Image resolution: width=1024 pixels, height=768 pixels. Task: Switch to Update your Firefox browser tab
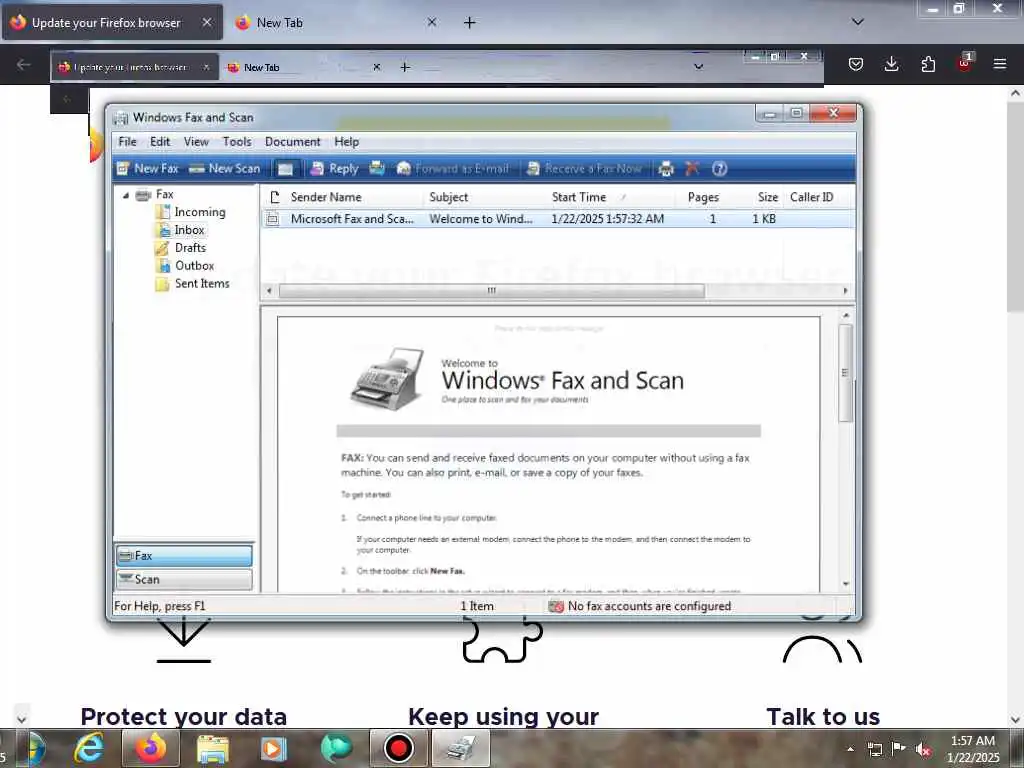tap(106, 23)
